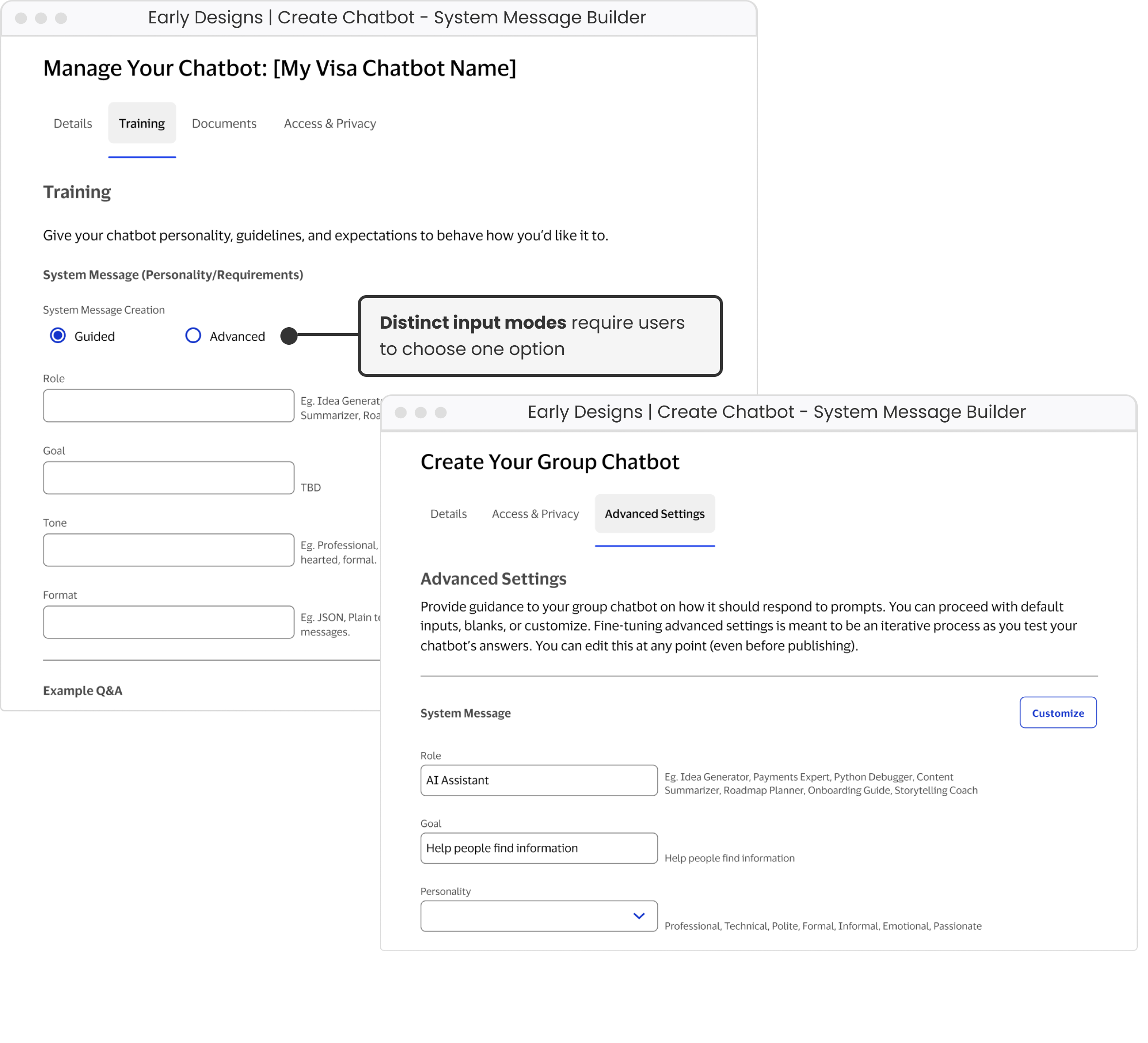Edit the AI Assistant role field
Viewport: 1148px width, 1043px height.
[x=538, y=781]
